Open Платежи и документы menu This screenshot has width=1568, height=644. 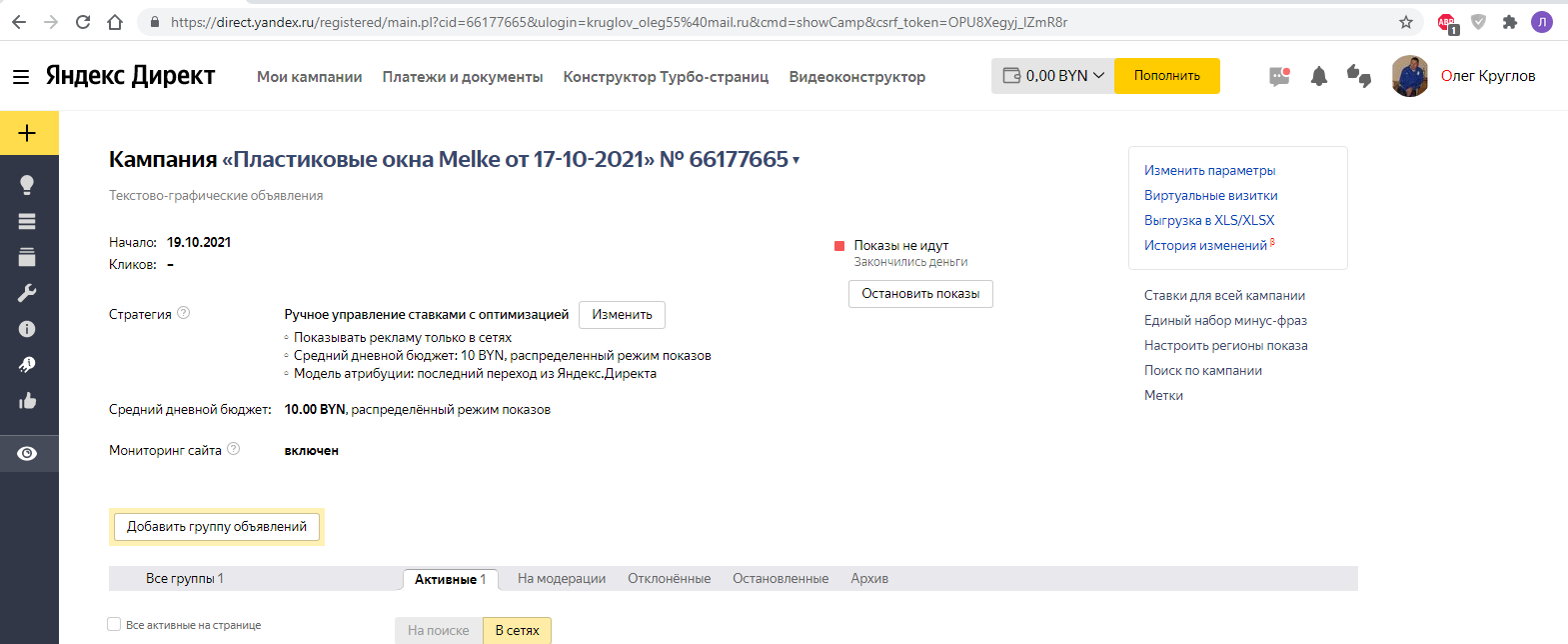coord(463,77)
